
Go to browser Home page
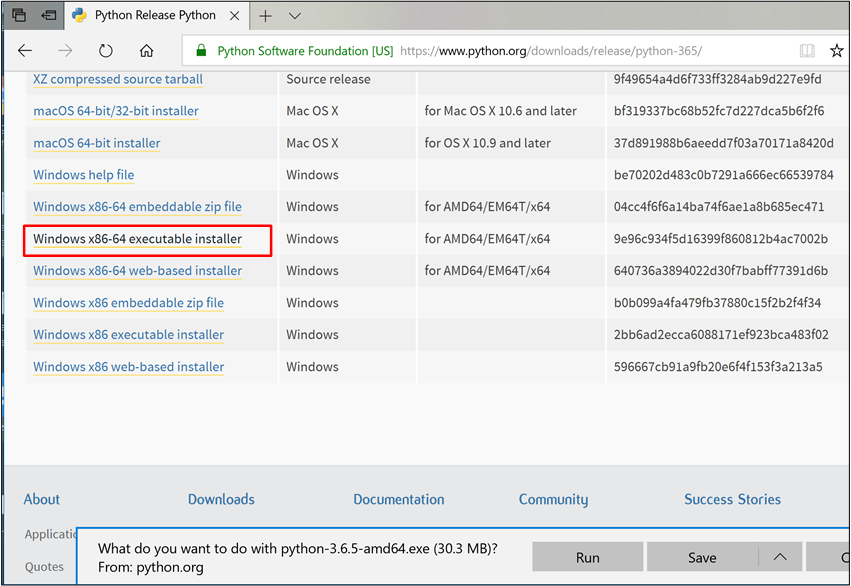coord(147,51)
